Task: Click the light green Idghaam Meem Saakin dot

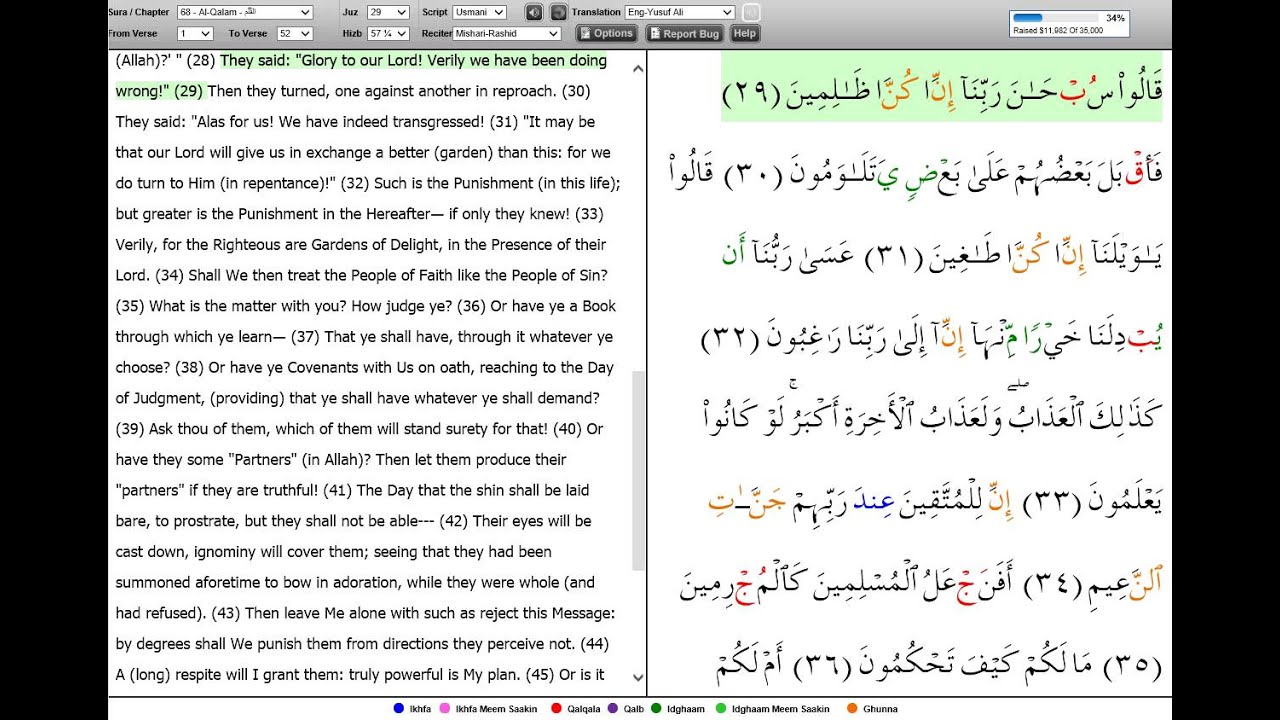Action: (720, 709)
